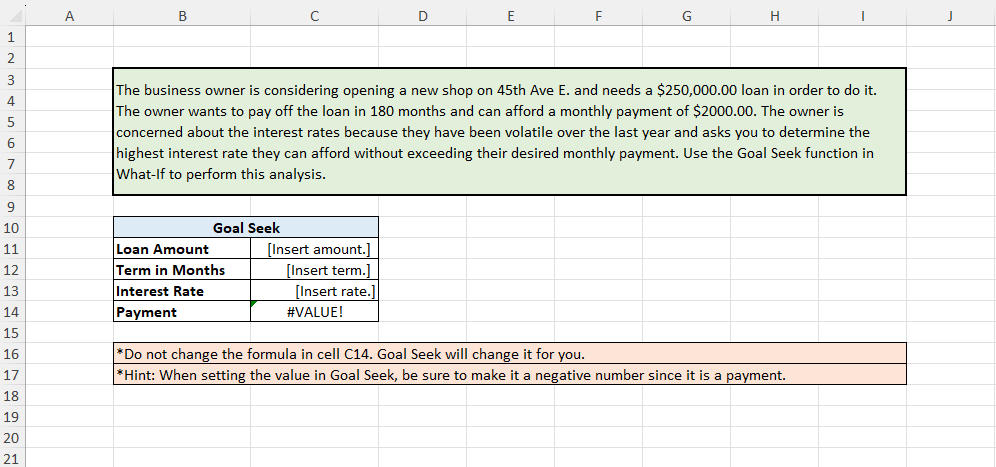Screen dimensions: 996x467
Task: Select column D header
Action: click(x=422, y=17)
